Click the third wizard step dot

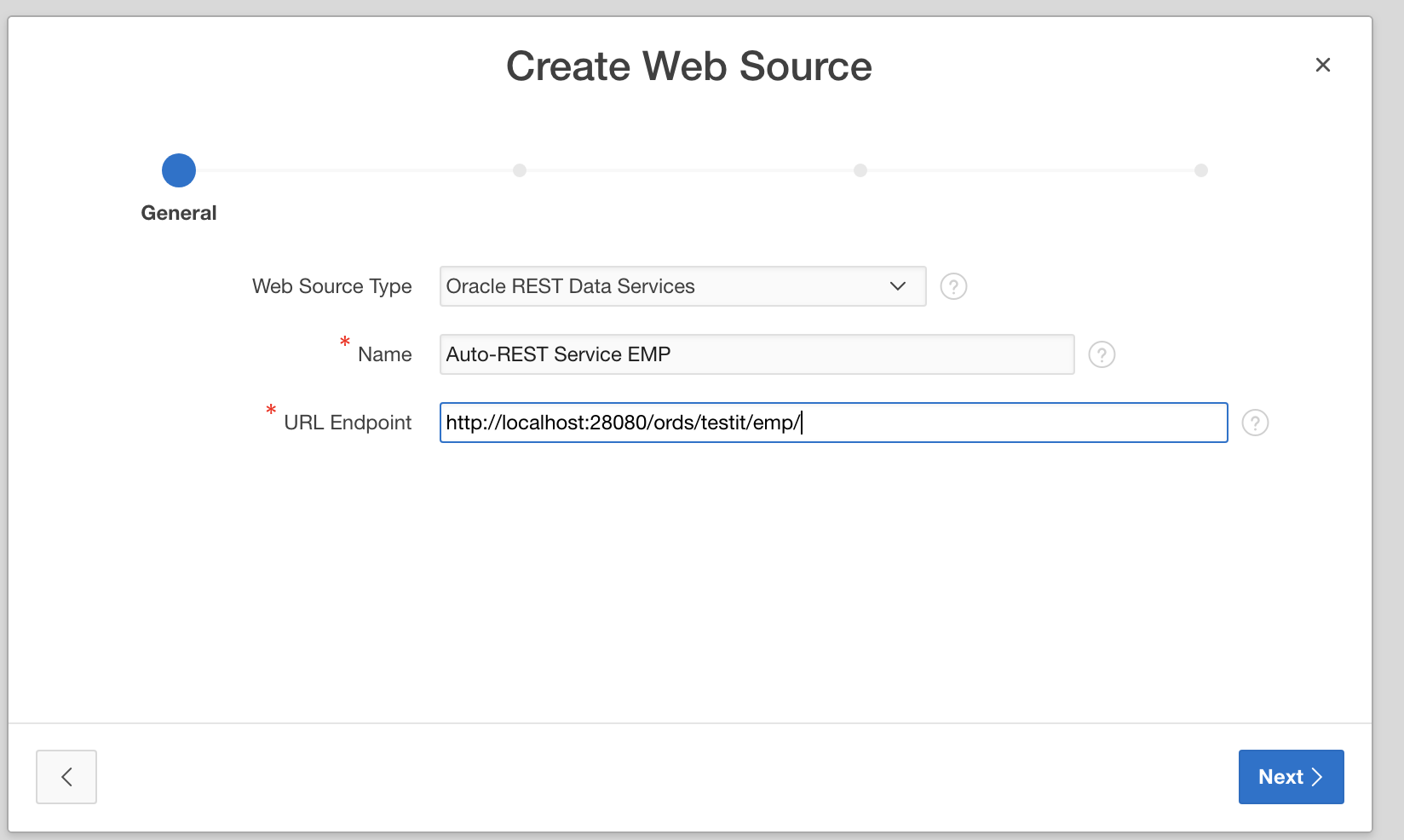pyautogui.click(x=860, y=170)
